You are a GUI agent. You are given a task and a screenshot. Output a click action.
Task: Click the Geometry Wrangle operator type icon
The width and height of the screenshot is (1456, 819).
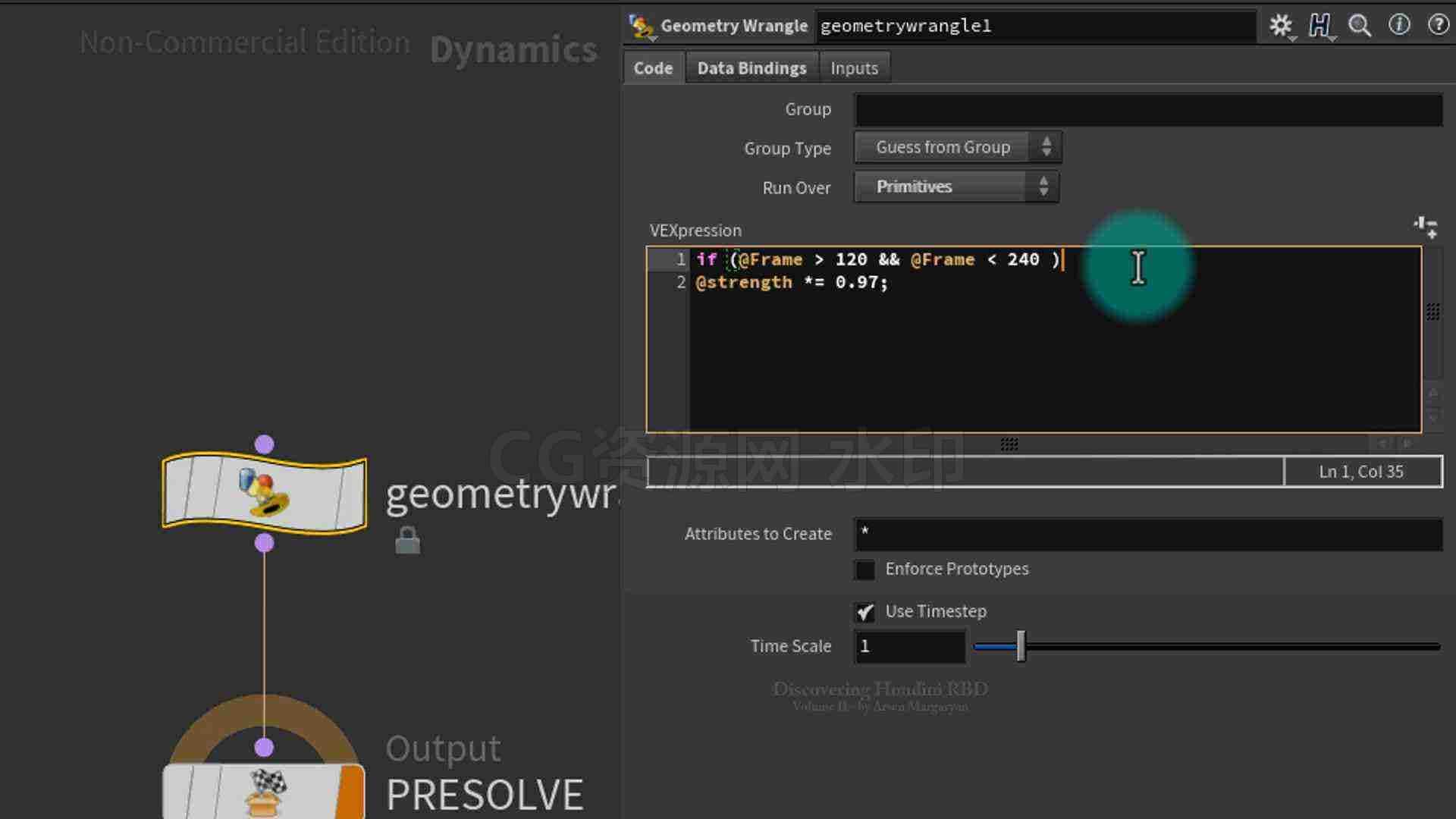[x=642, y=27]
